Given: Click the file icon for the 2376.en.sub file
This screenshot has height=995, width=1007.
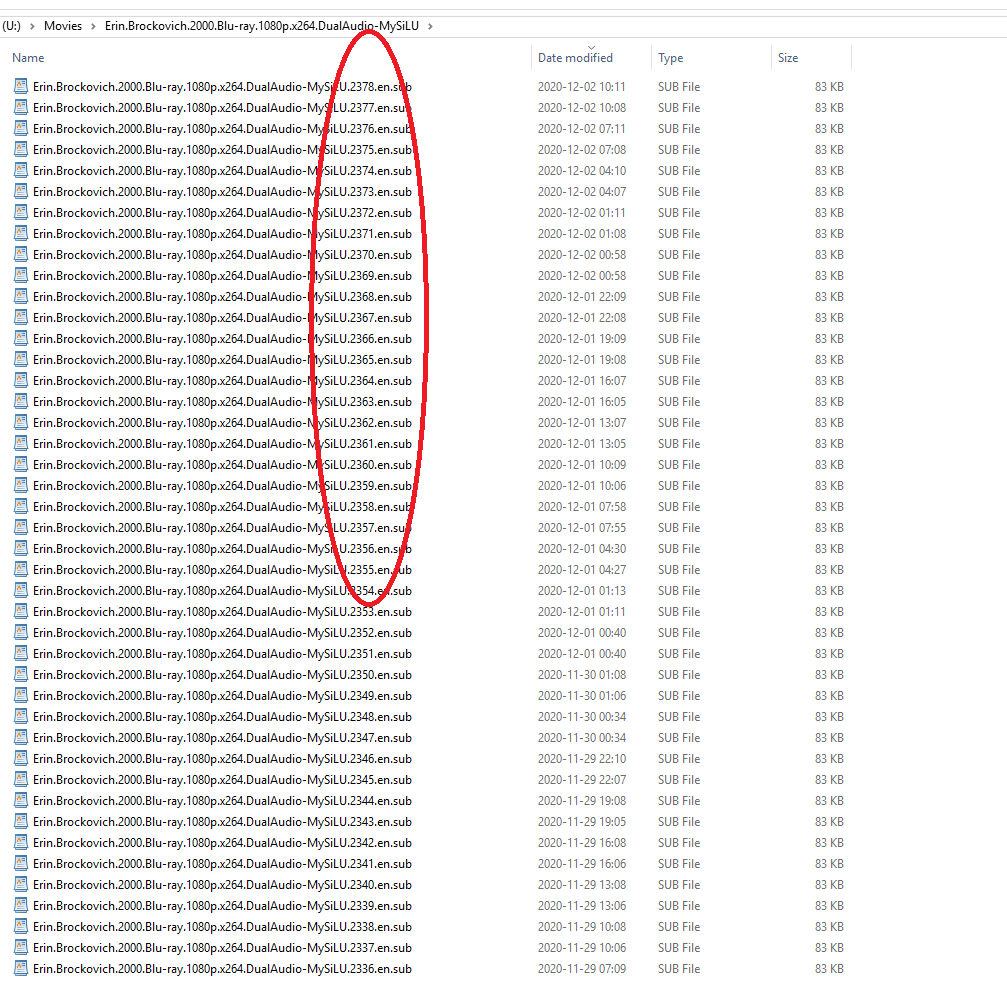Looking at the screenshot, I should pyautogui.click(x=21, y=128).
